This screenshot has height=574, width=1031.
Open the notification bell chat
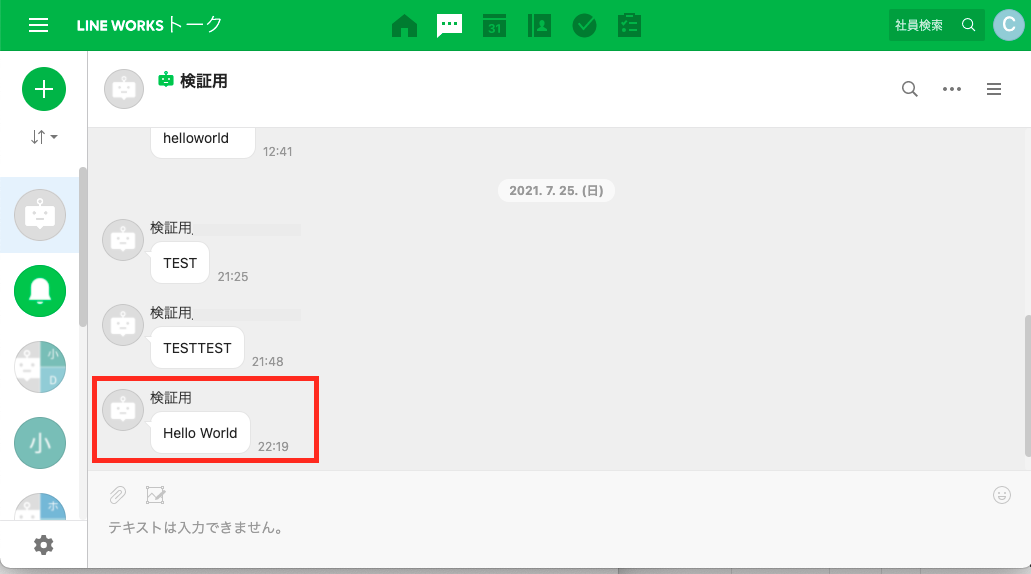pyautogui.click(x=40, y=291)
